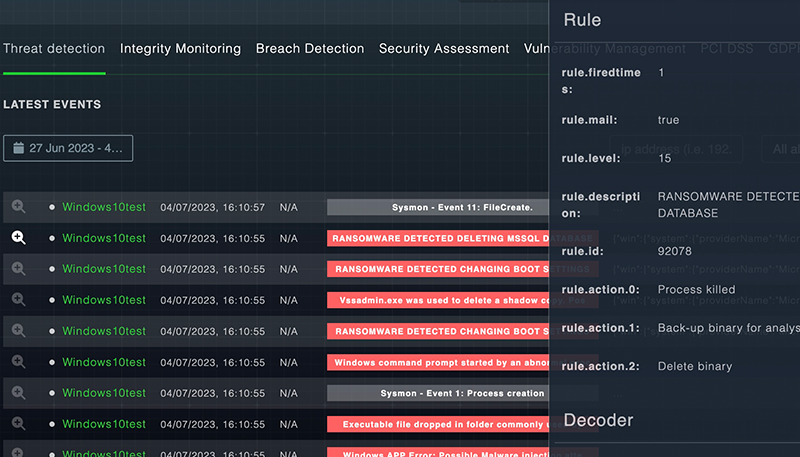Click the RANSOMWARE DETECTED DELETING MSSQL alert label

438,238
